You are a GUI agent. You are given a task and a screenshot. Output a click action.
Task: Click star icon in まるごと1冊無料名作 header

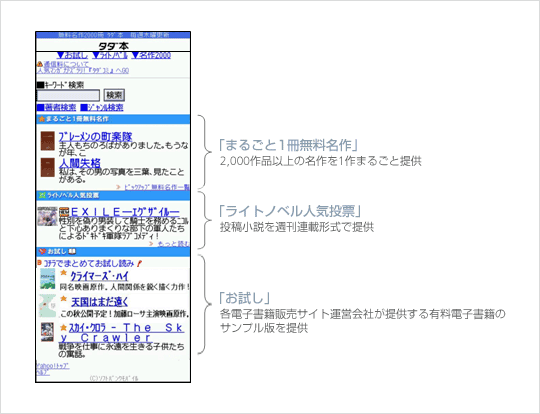click(42, 119)
